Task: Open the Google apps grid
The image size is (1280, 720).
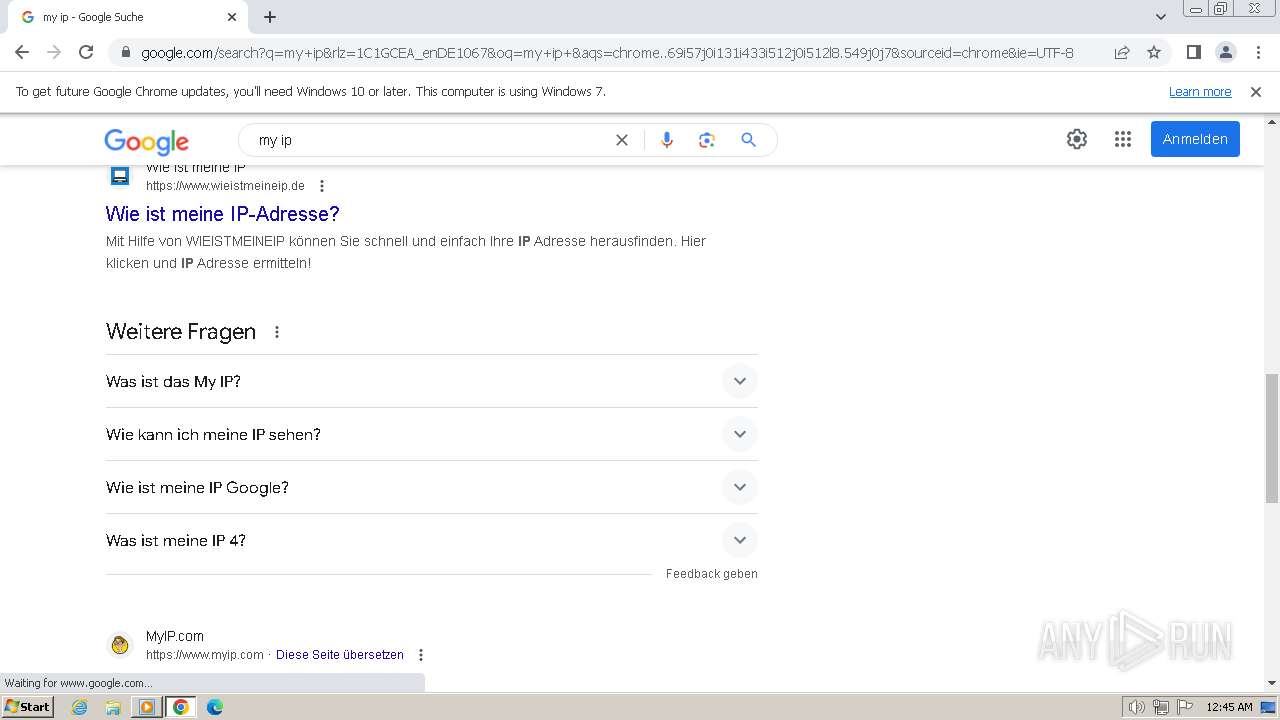Action: [x=1122, y=139]
